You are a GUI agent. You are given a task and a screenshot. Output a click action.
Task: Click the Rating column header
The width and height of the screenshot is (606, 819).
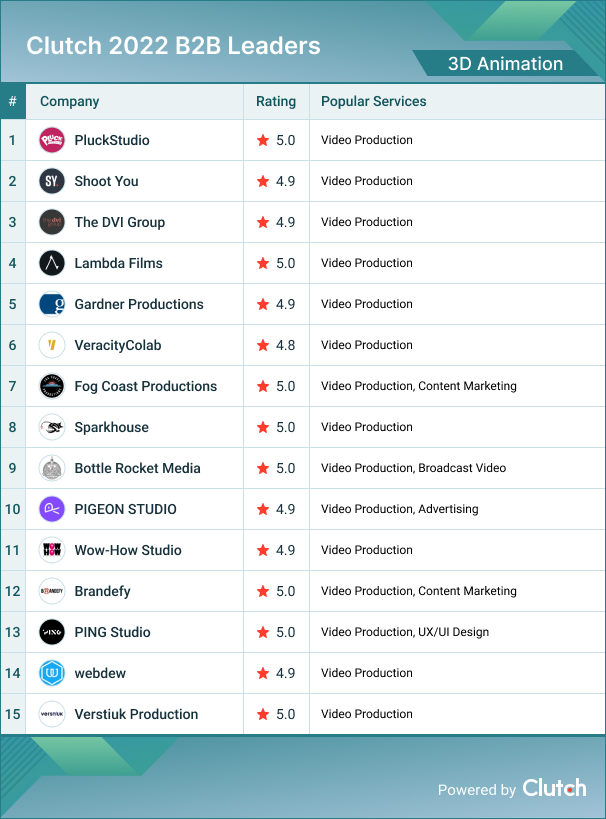276,101
